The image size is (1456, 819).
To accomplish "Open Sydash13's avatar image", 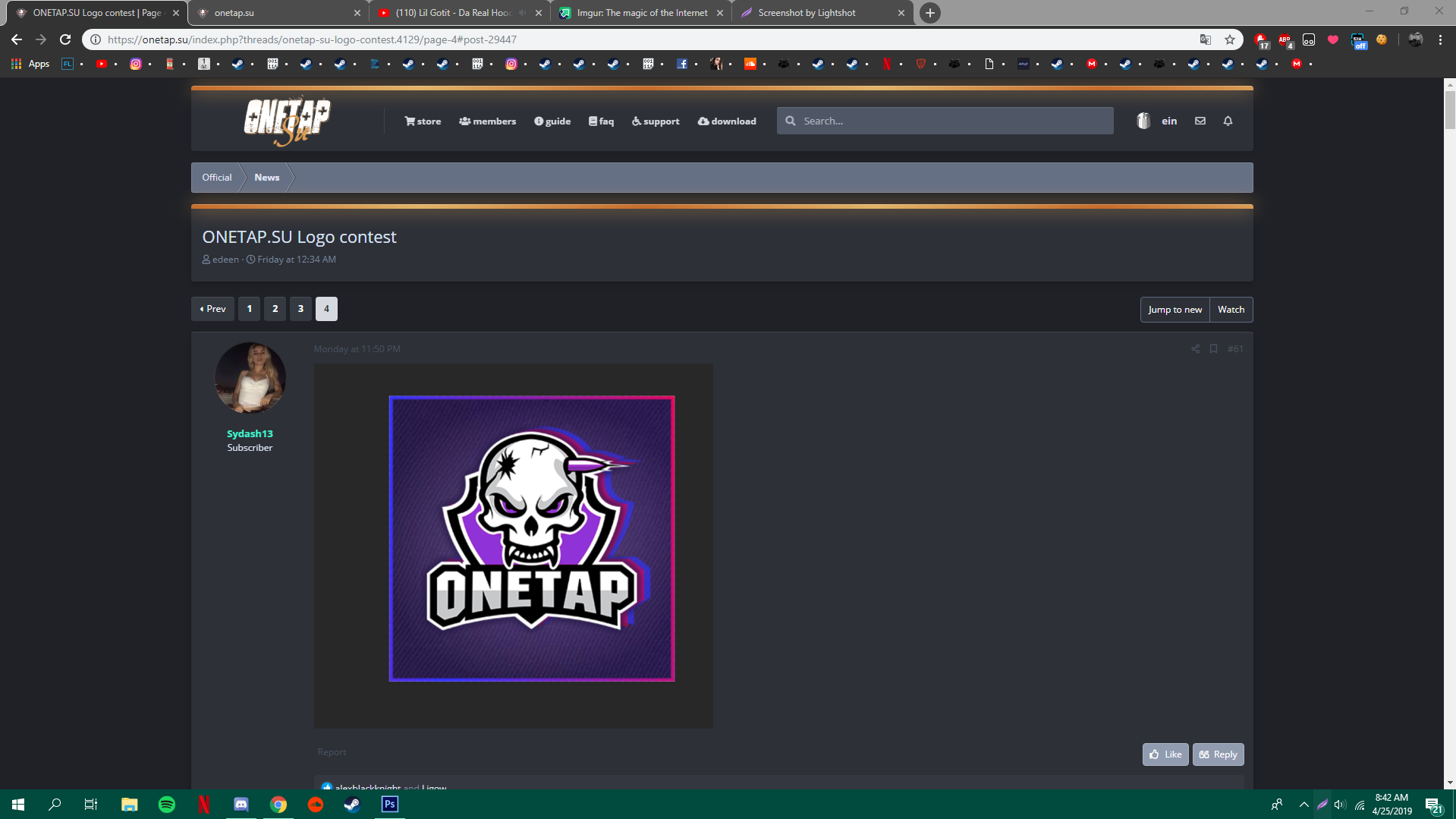I will (x=250, y=377).
